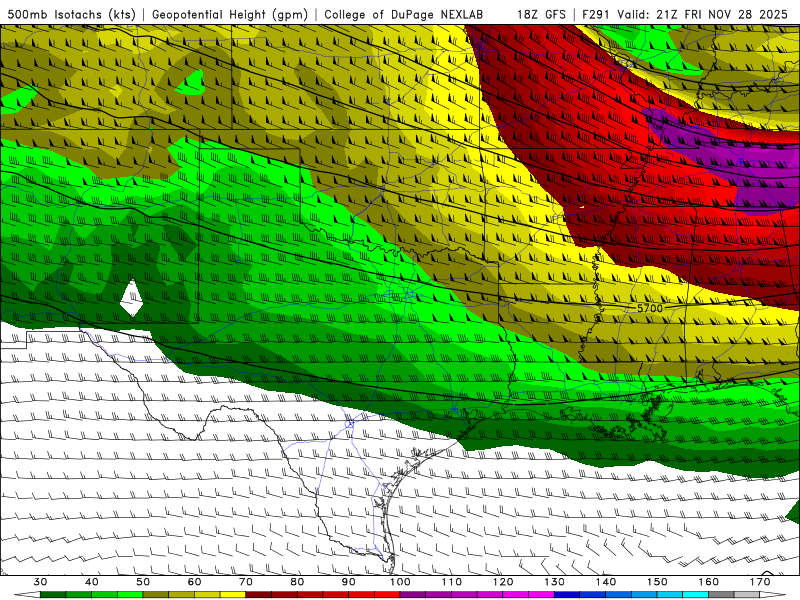Click the "Geopotential Height (gpm)" header text
Viewport: 800px width, 600px height.
point(230,15)
